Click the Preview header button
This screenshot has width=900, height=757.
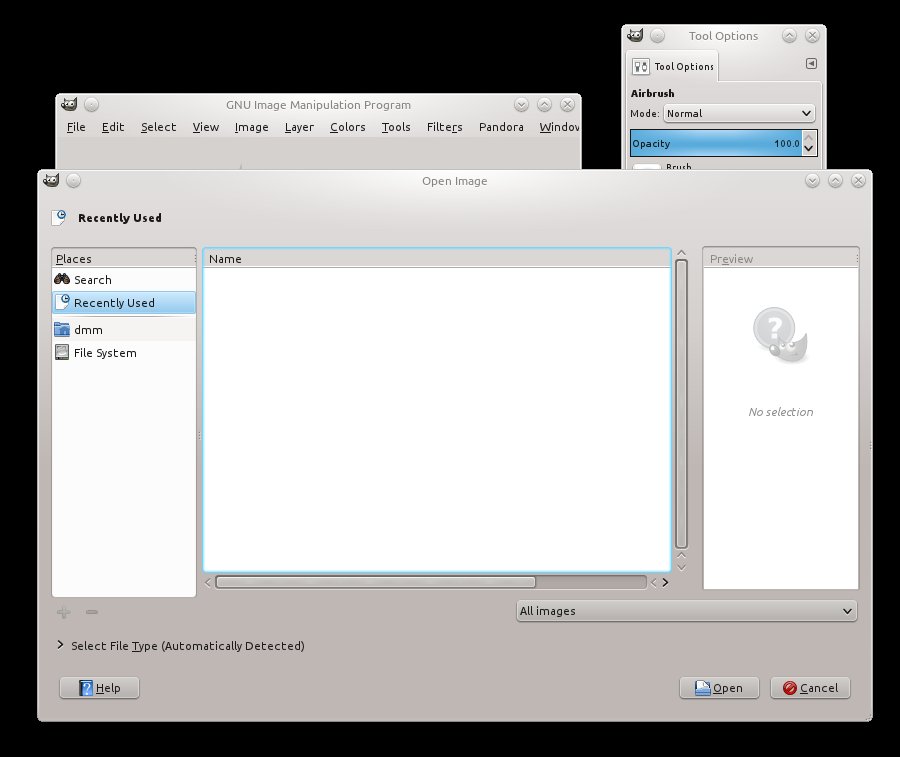[x=781, y=259]
